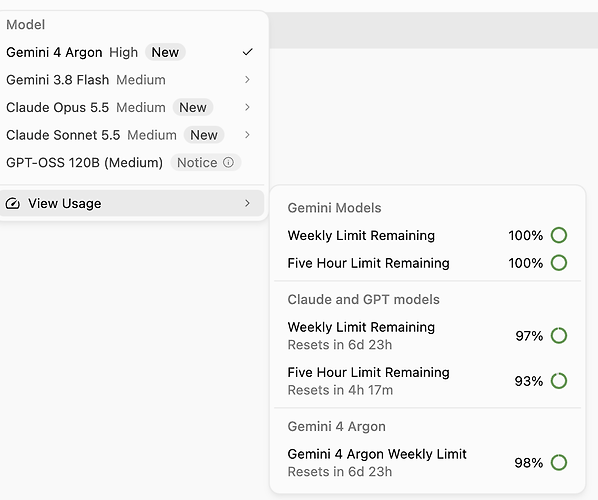
Task: Click the New badge on Claude Opus 5.5
Action: point(193,107)
